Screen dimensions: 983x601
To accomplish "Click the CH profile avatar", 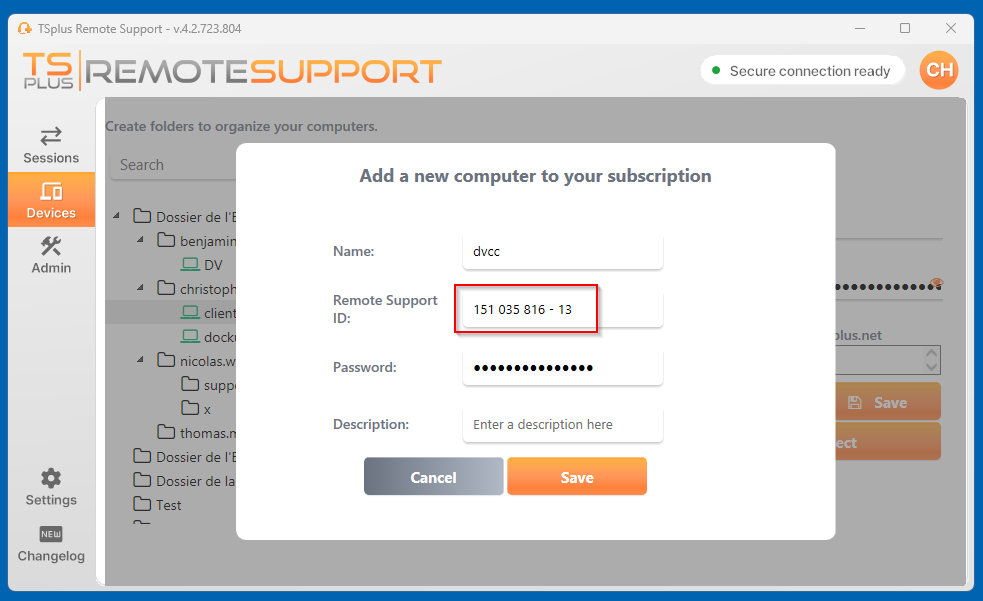I will pos(938,70).
